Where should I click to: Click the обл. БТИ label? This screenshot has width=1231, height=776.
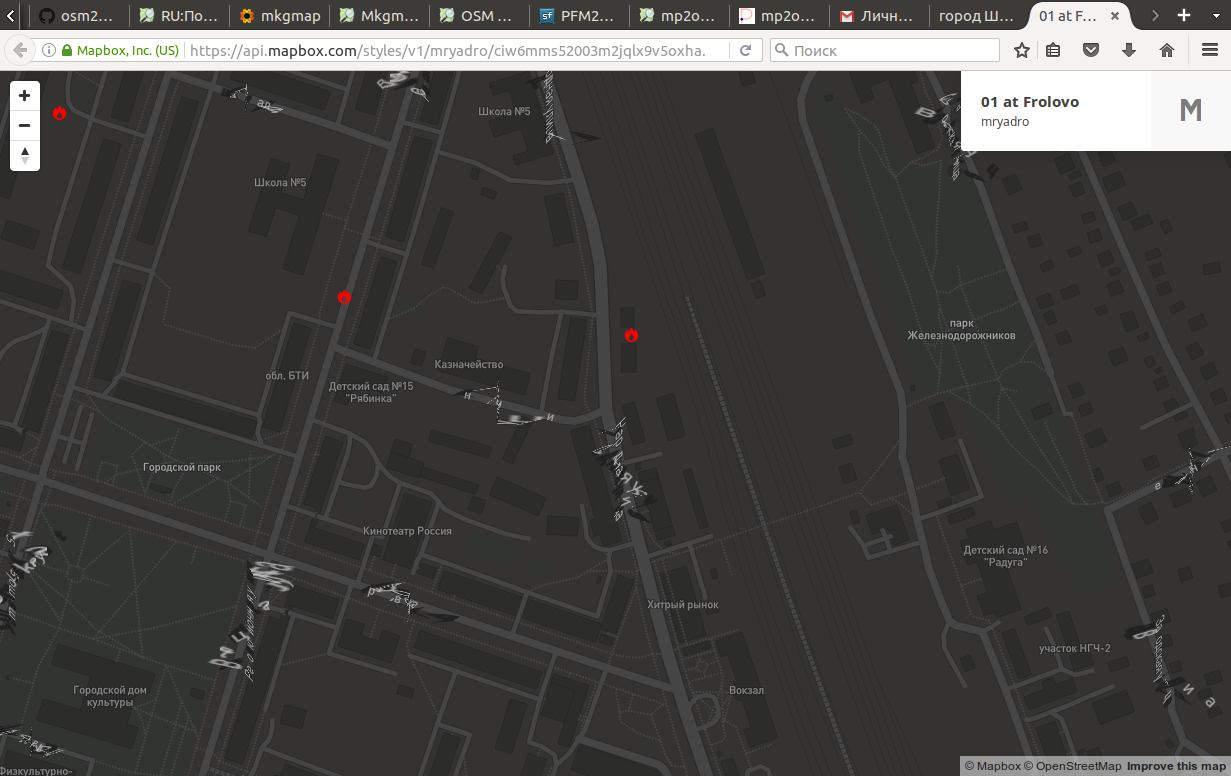click(287, 376)
